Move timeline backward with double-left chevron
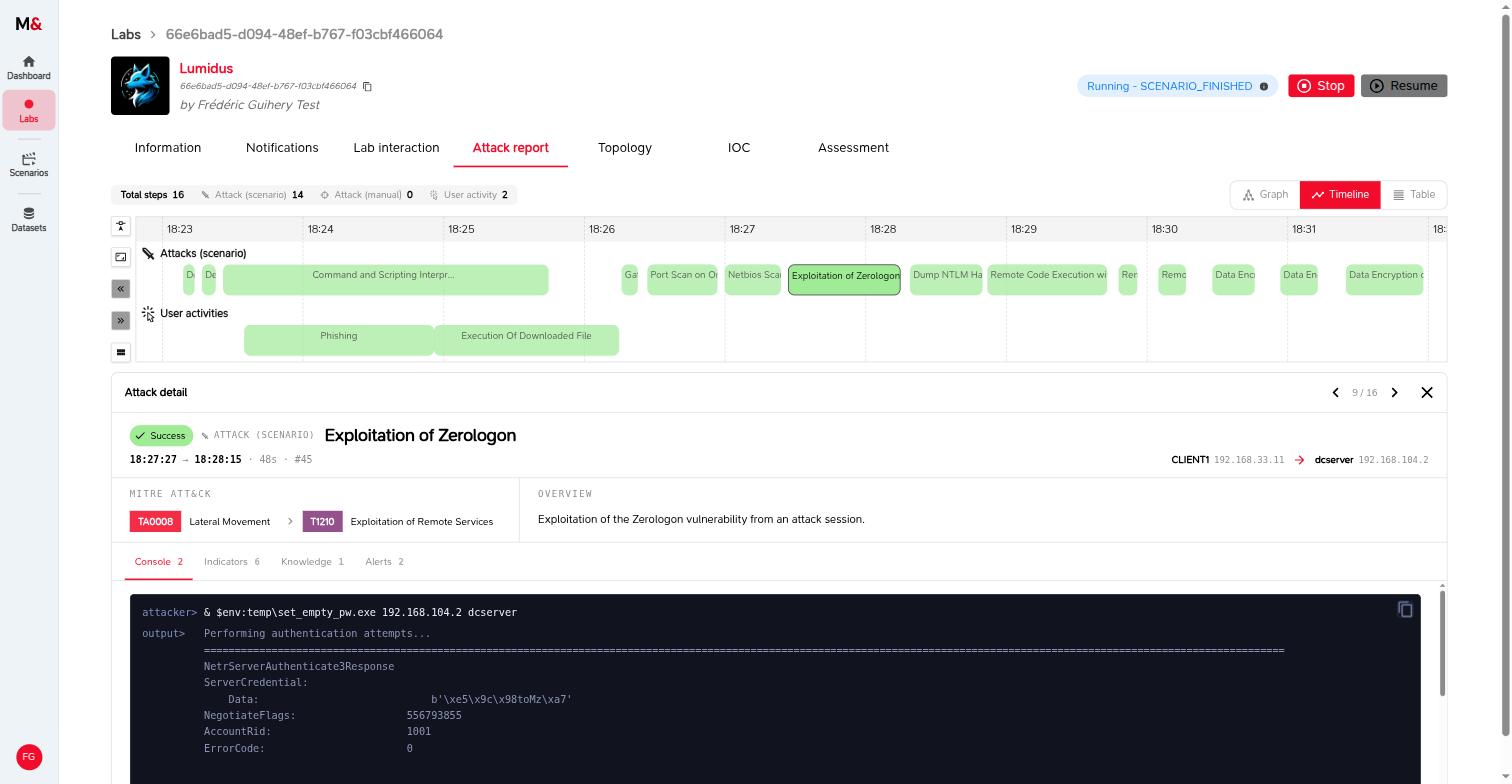1512x784 pixels. pyautogui.click(x=121, y=288)
